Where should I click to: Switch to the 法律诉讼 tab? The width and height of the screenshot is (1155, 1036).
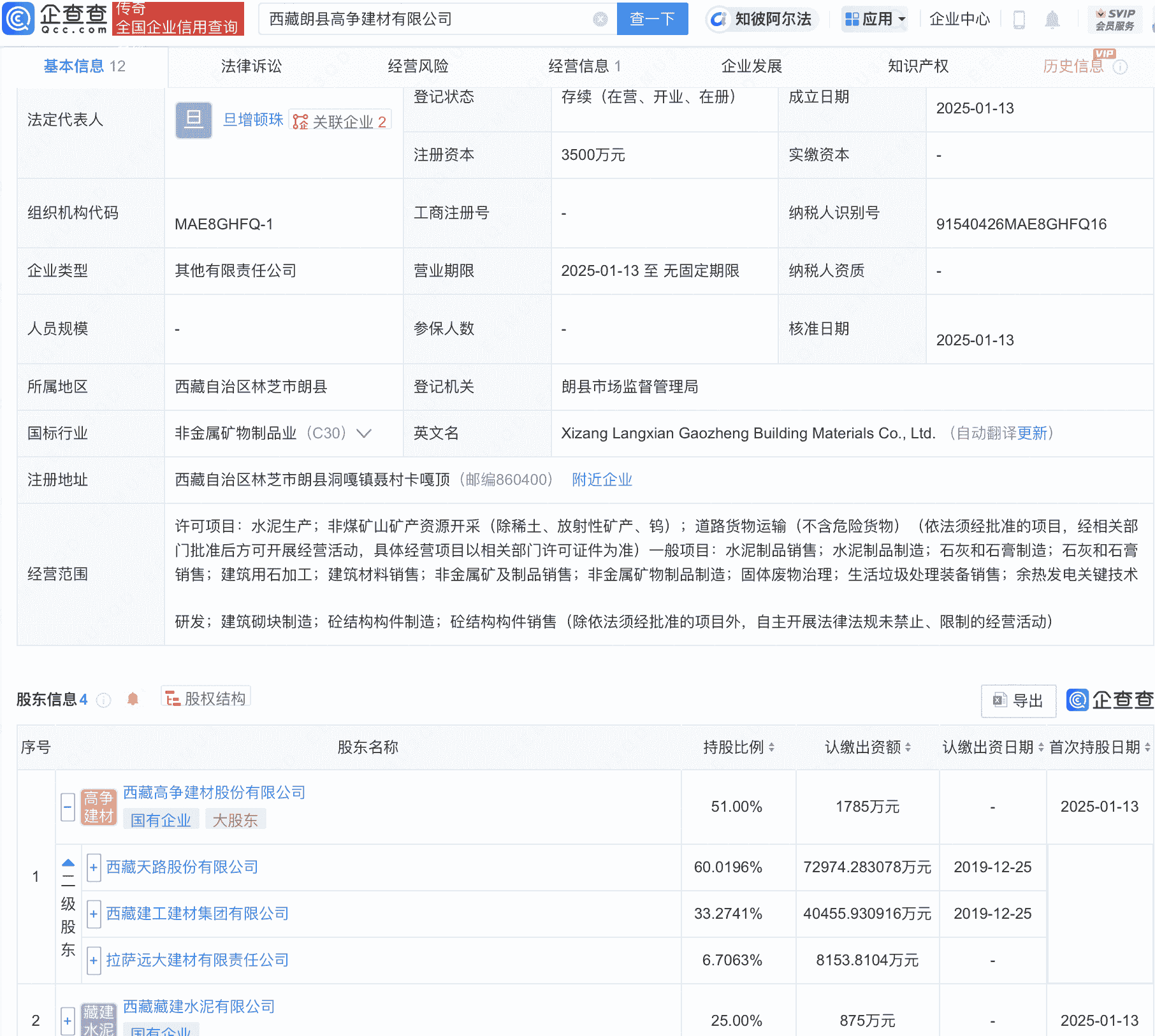pyautogui.click(x=251, y=66)
